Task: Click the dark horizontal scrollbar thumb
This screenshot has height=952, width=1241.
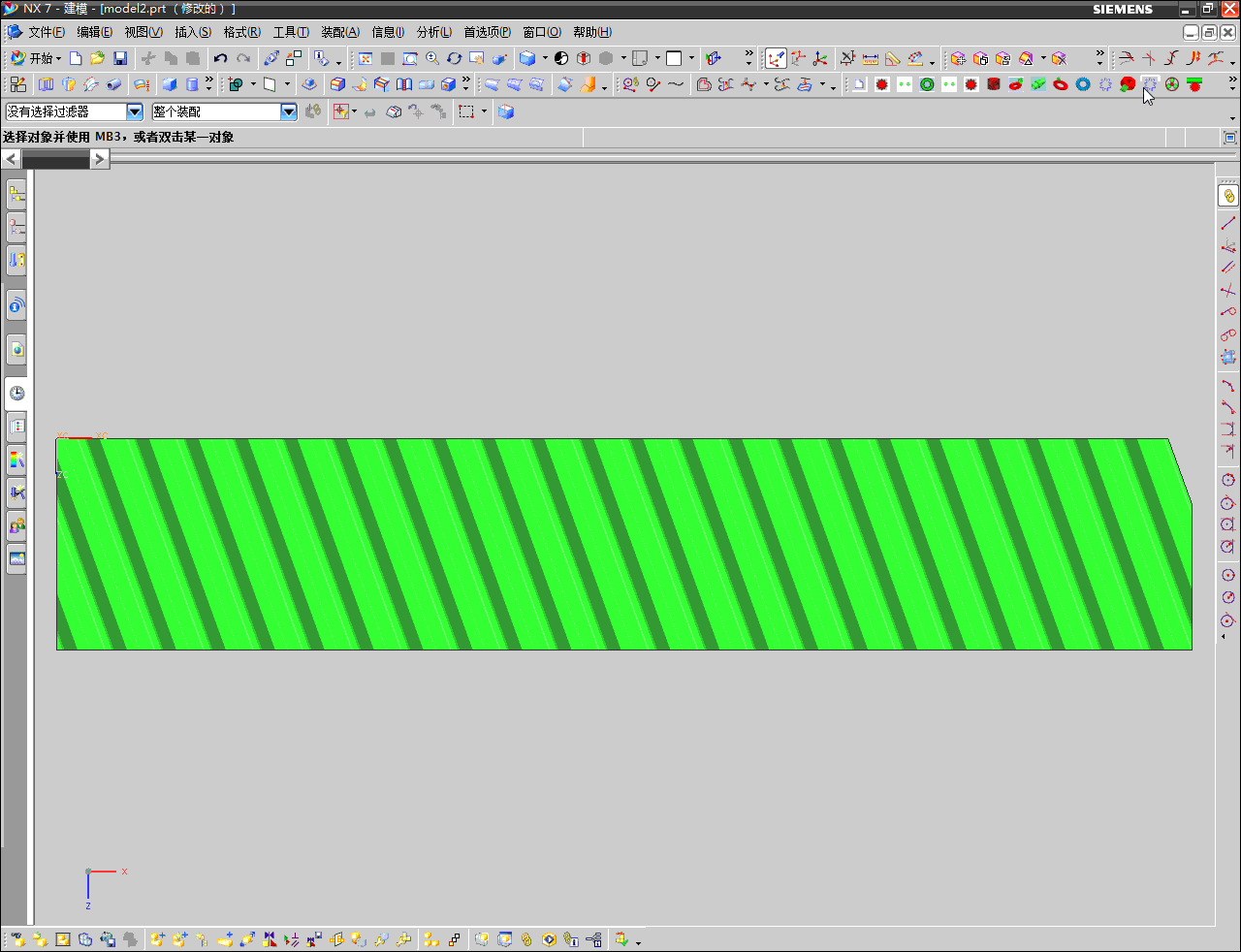Action: (x=56, y=159)
